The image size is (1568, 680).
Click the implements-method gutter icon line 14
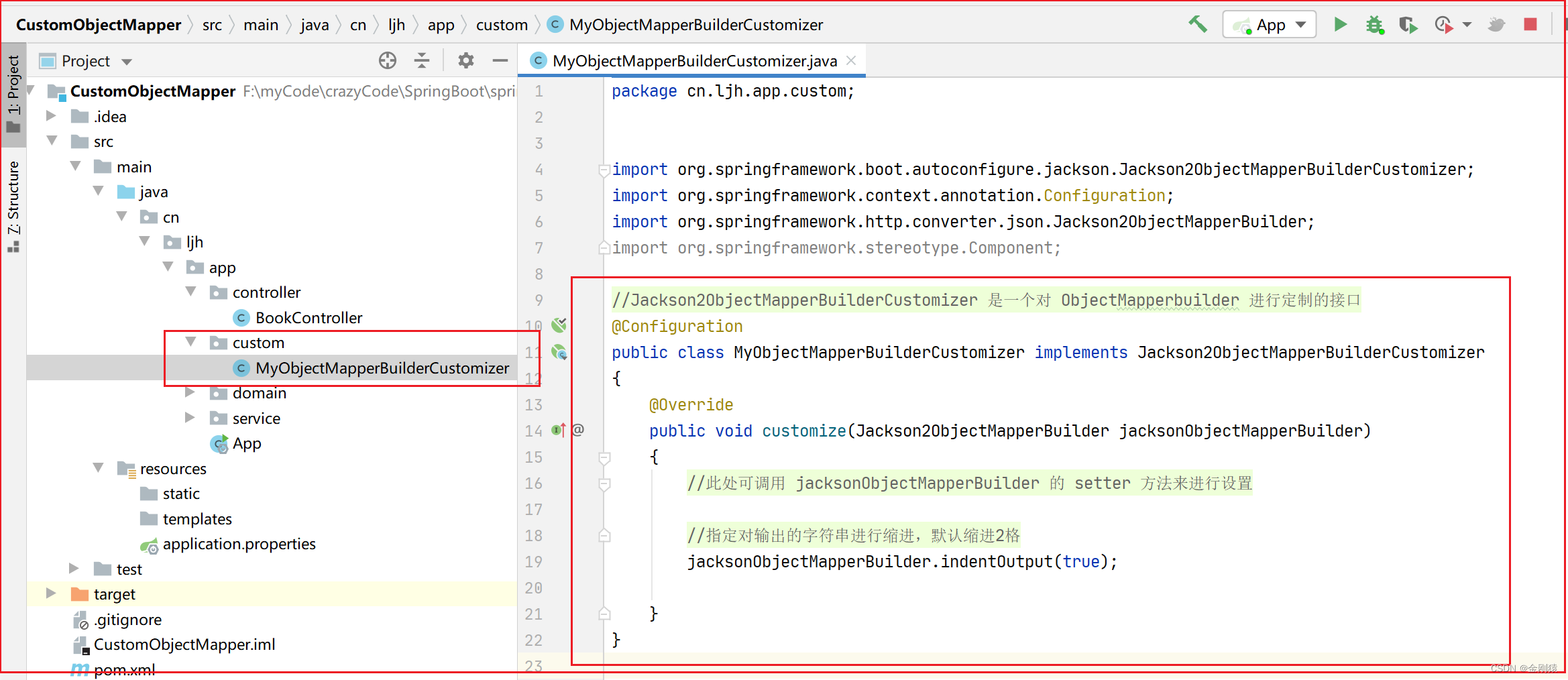(559, 430)
